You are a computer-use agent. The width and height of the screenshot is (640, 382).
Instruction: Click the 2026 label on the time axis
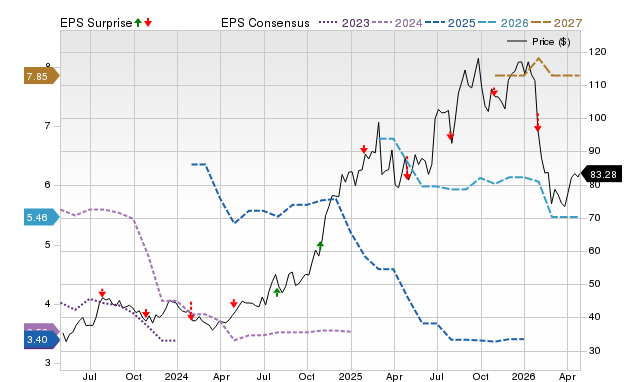pos(524,376)
